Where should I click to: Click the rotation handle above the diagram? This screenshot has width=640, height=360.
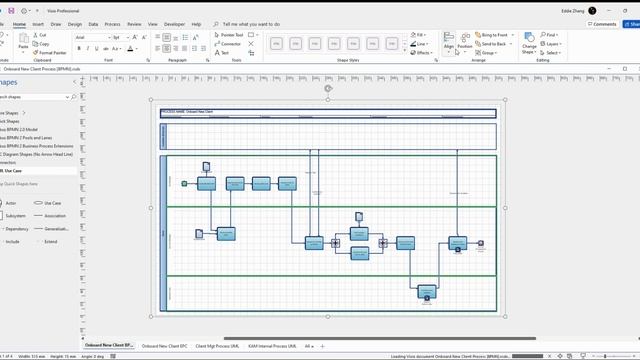pos(328,88)
